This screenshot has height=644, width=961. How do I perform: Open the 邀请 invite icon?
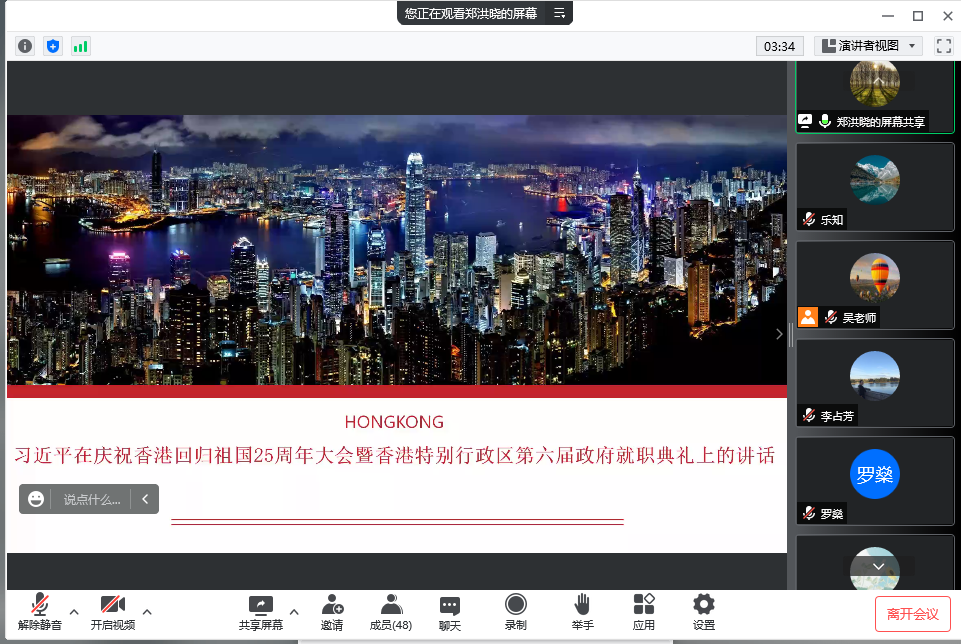332,611
